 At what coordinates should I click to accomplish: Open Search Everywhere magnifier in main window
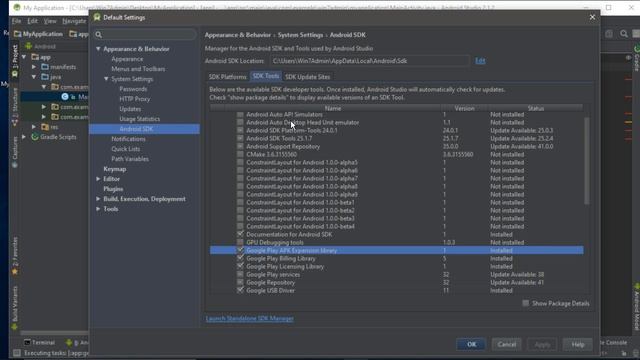(624, 34)
